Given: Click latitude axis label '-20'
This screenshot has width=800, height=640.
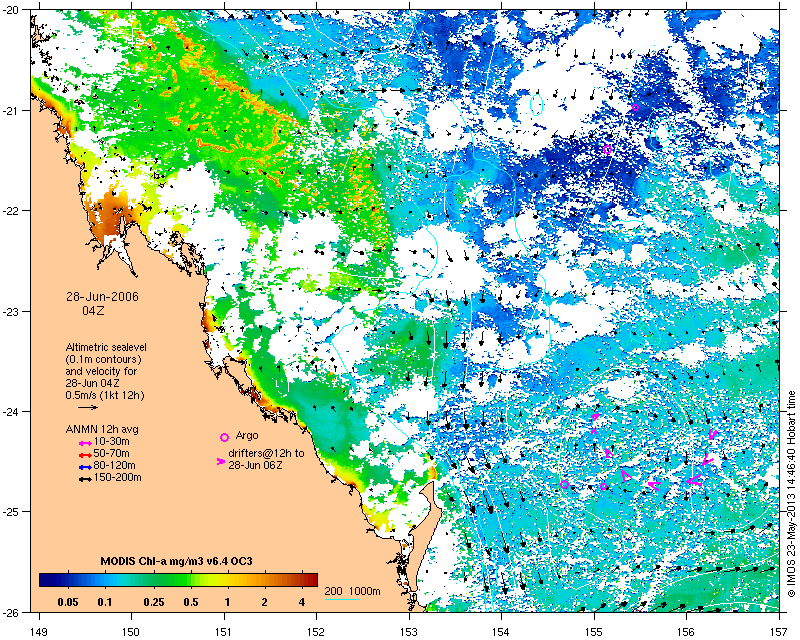Looking at the screenshot, I should coord(11,10).
